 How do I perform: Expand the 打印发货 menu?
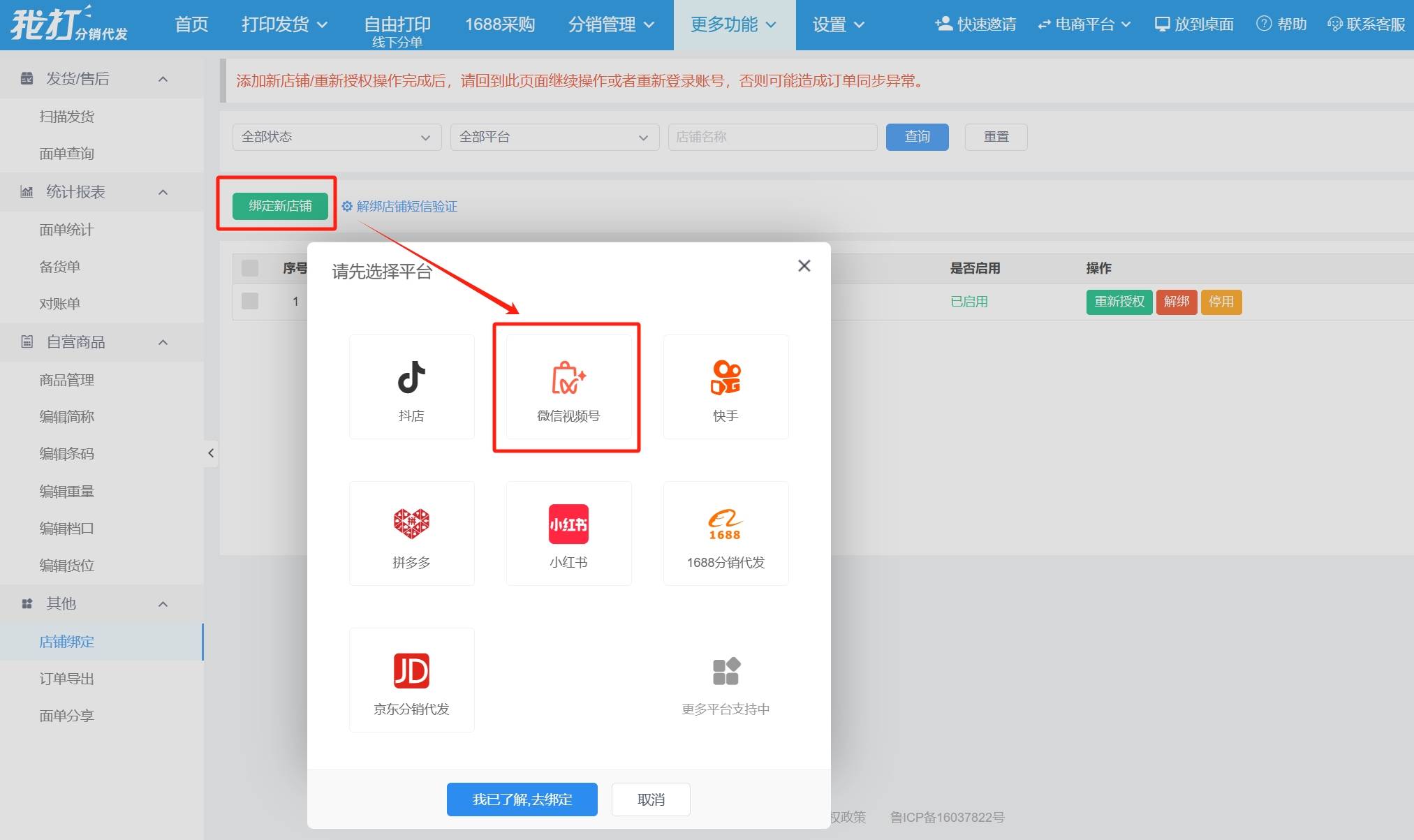[x=284, y=24]
